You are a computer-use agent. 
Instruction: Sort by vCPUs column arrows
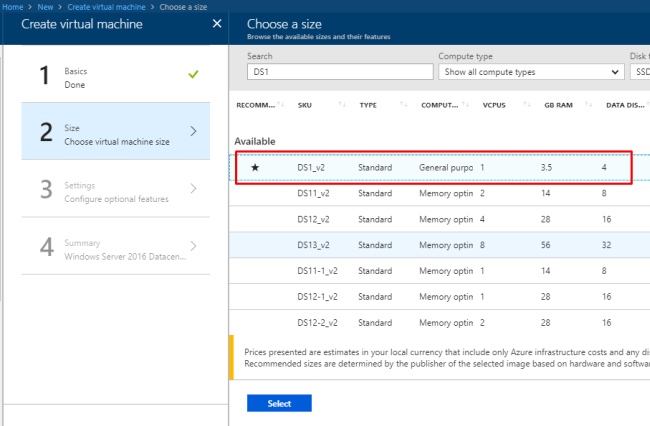526,104
